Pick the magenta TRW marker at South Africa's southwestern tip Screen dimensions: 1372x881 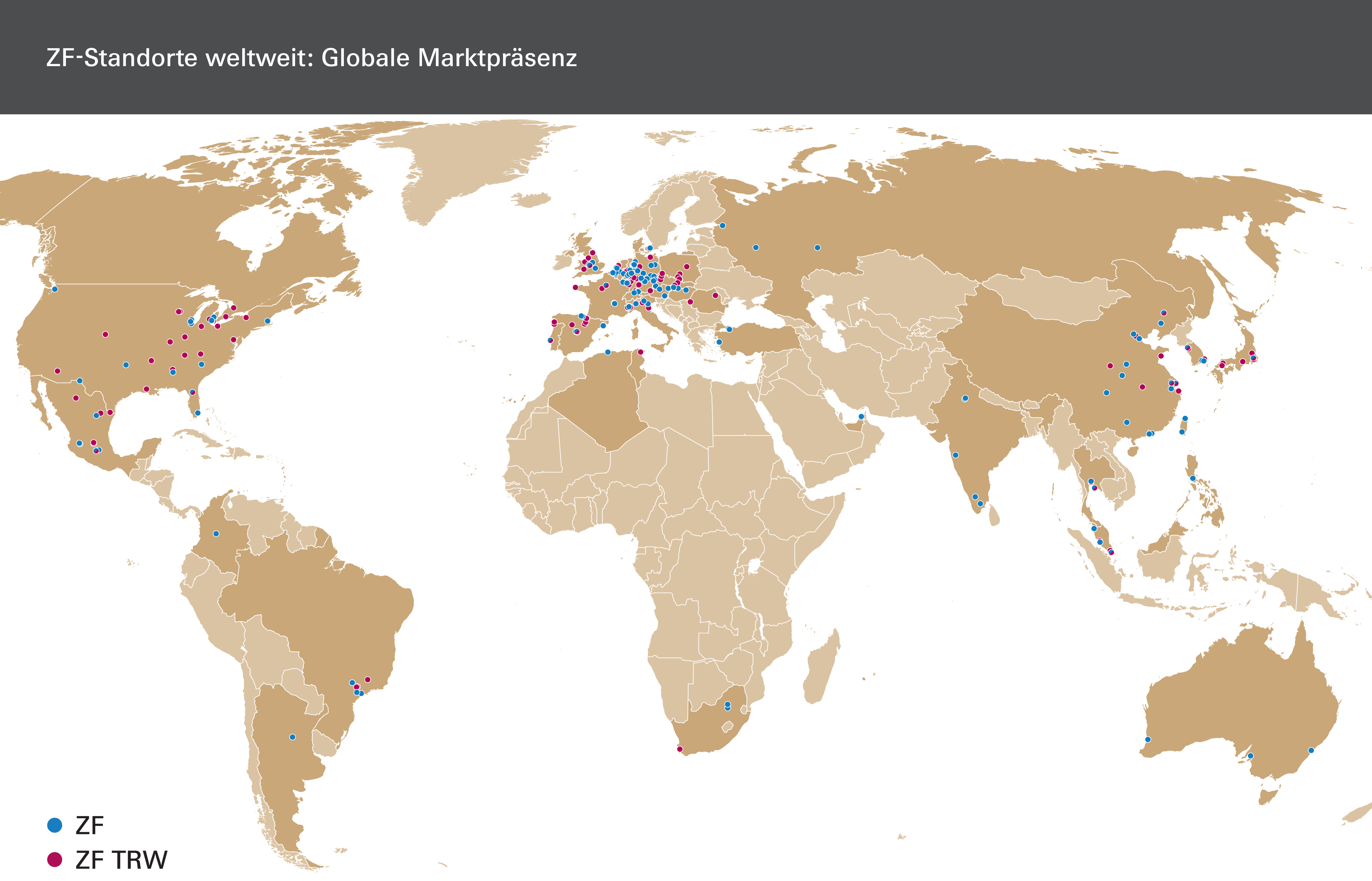pos(680,749)
